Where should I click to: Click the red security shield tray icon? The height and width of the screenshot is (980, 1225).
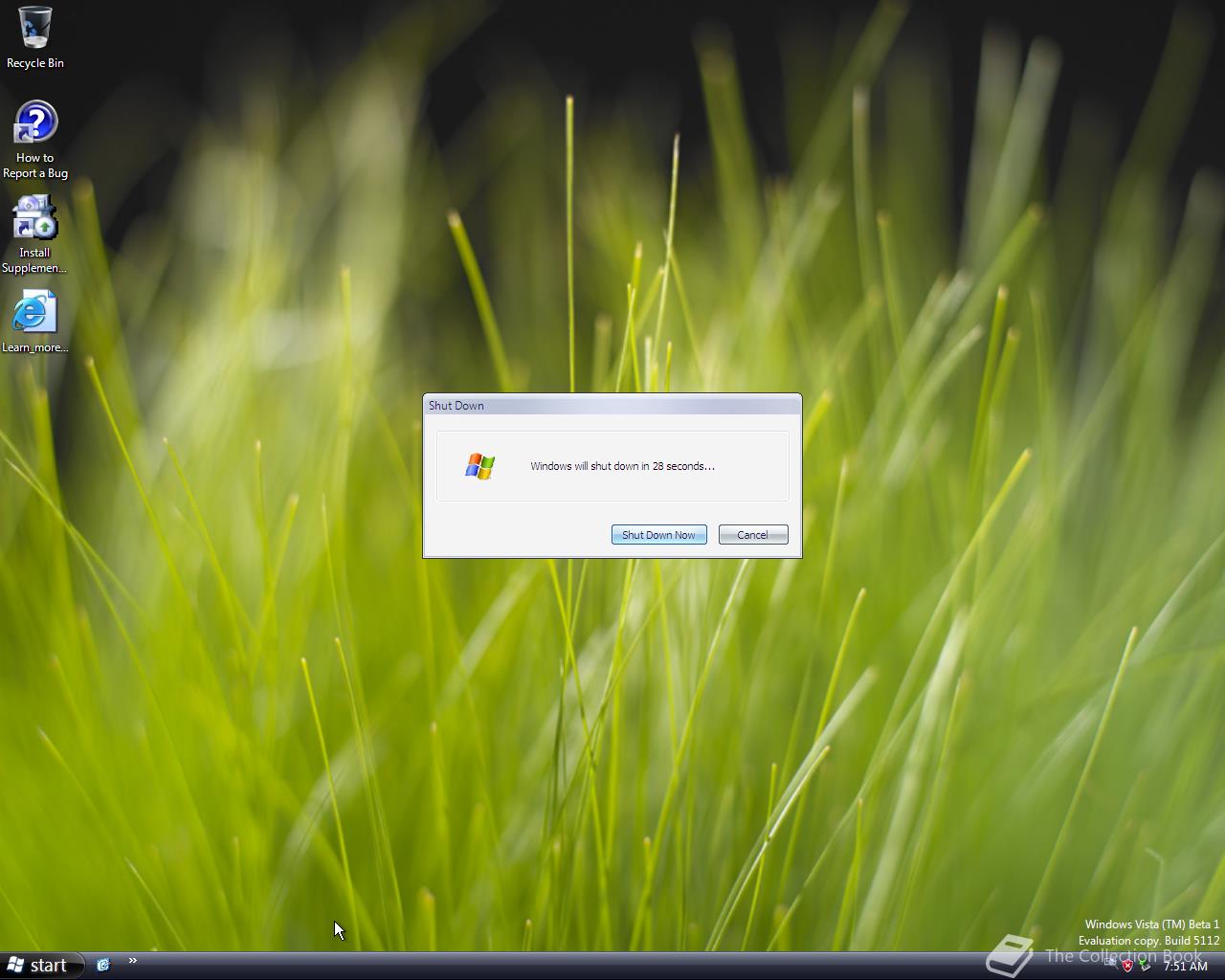(1127, 966)
